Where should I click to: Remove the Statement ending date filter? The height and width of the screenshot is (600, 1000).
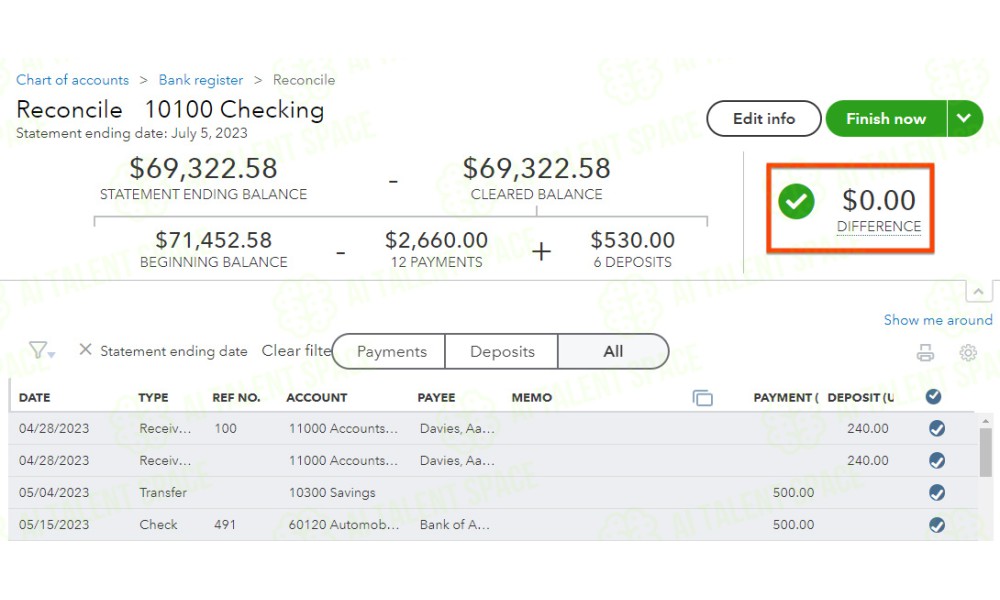pos(85,350)
